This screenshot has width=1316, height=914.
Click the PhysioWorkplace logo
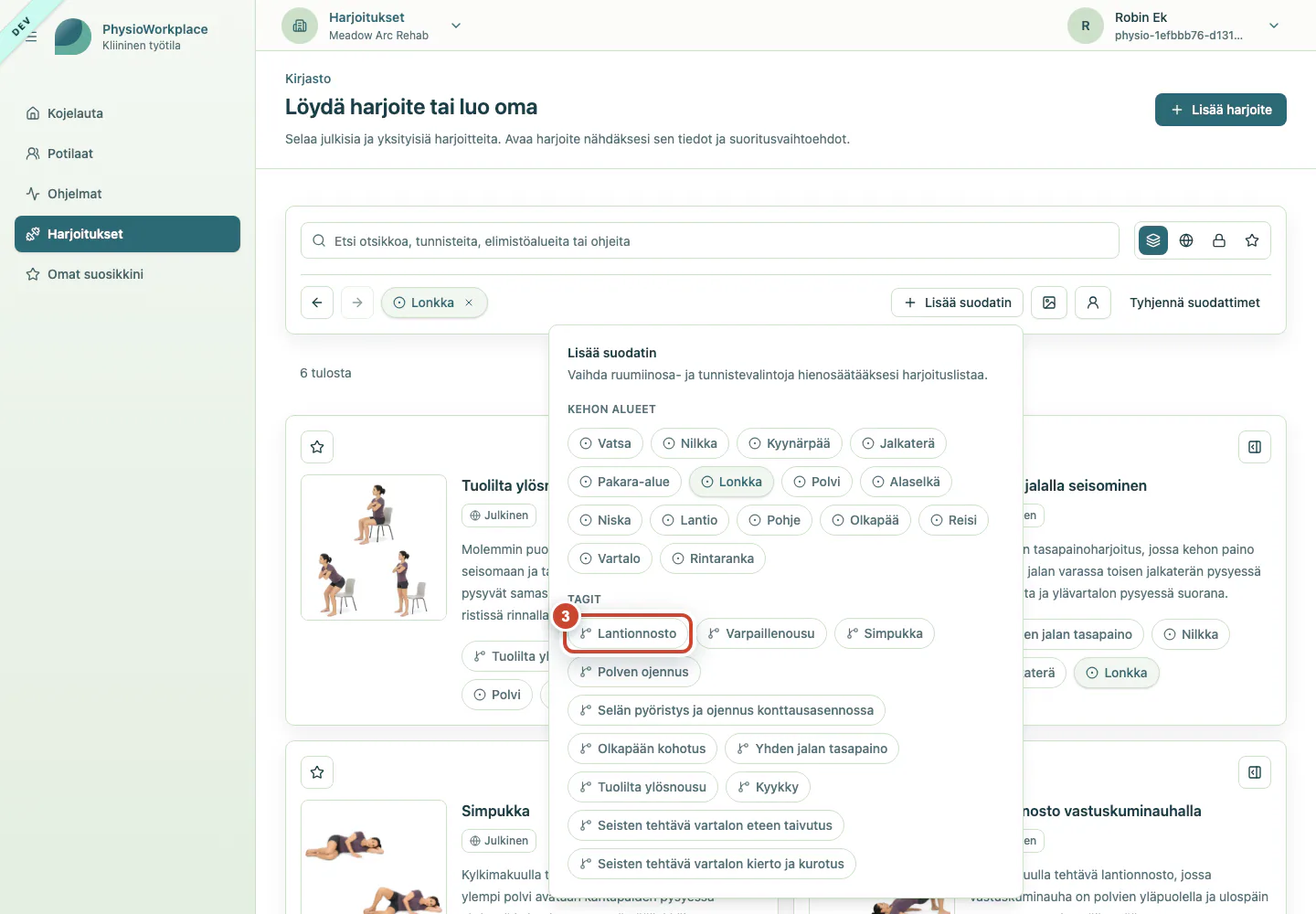73,37
